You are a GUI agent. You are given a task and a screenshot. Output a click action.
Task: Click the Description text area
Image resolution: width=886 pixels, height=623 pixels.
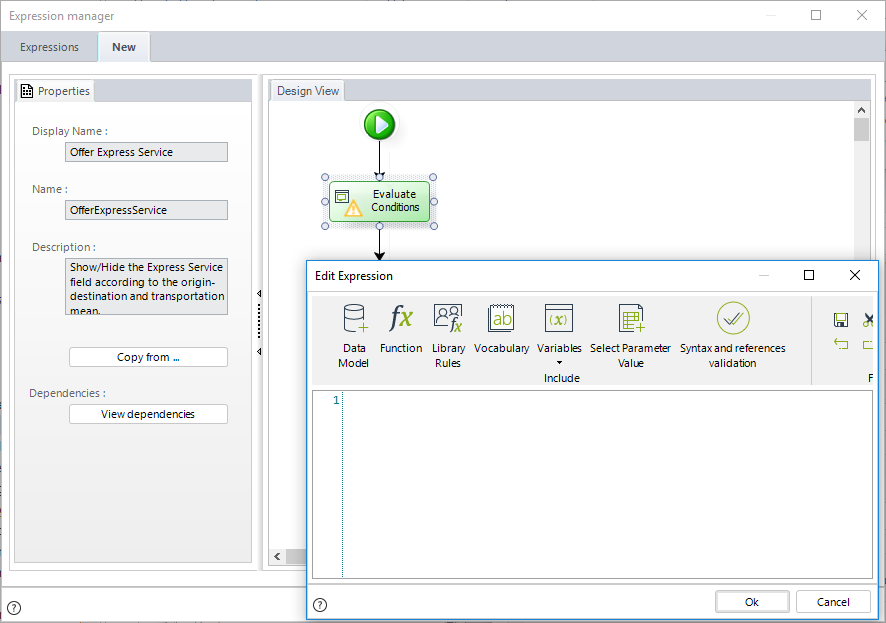click(x=146, y=286)
